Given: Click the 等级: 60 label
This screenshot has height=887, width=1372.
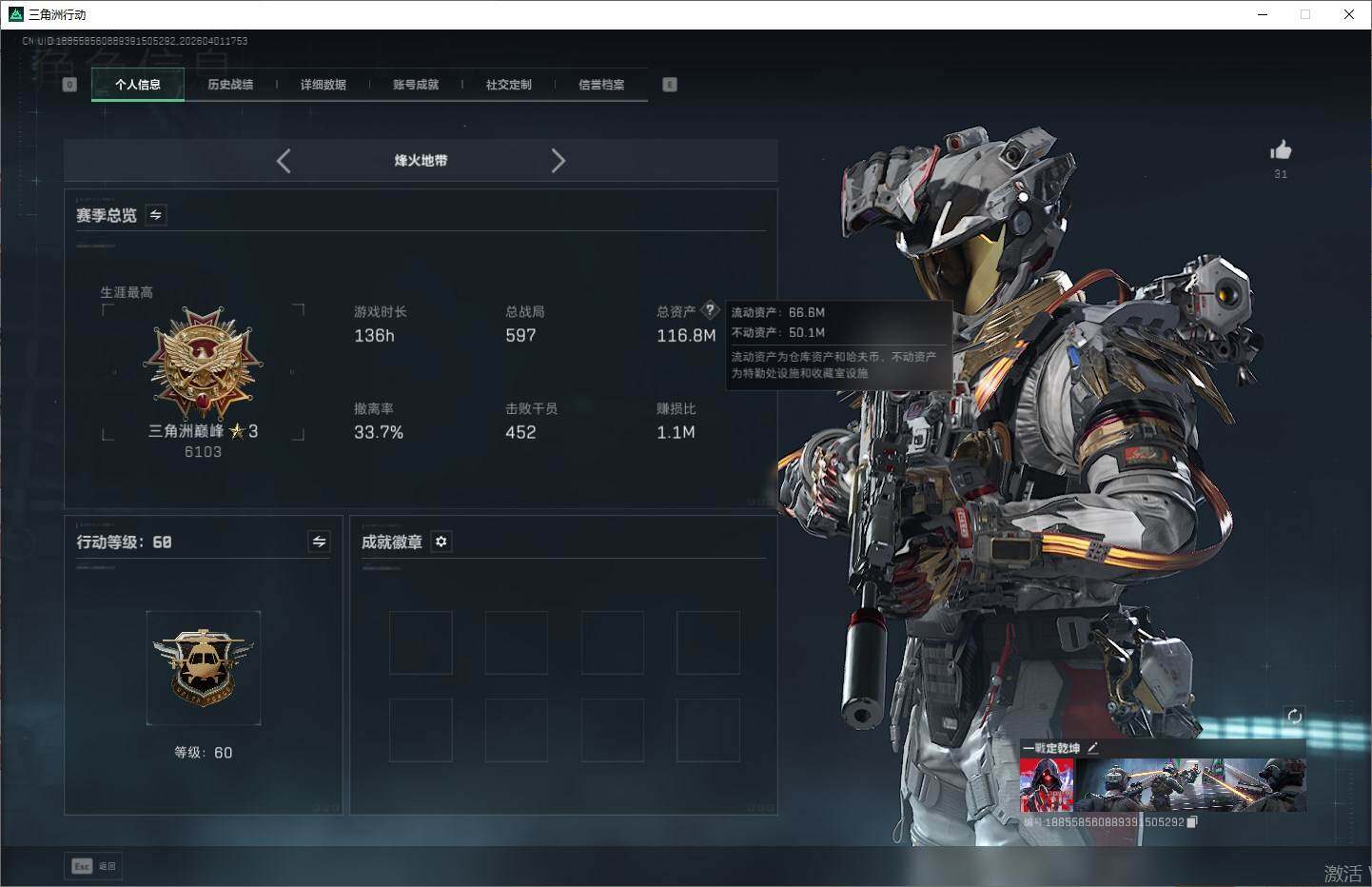Looking at the screenshot, I should point(203,753).
